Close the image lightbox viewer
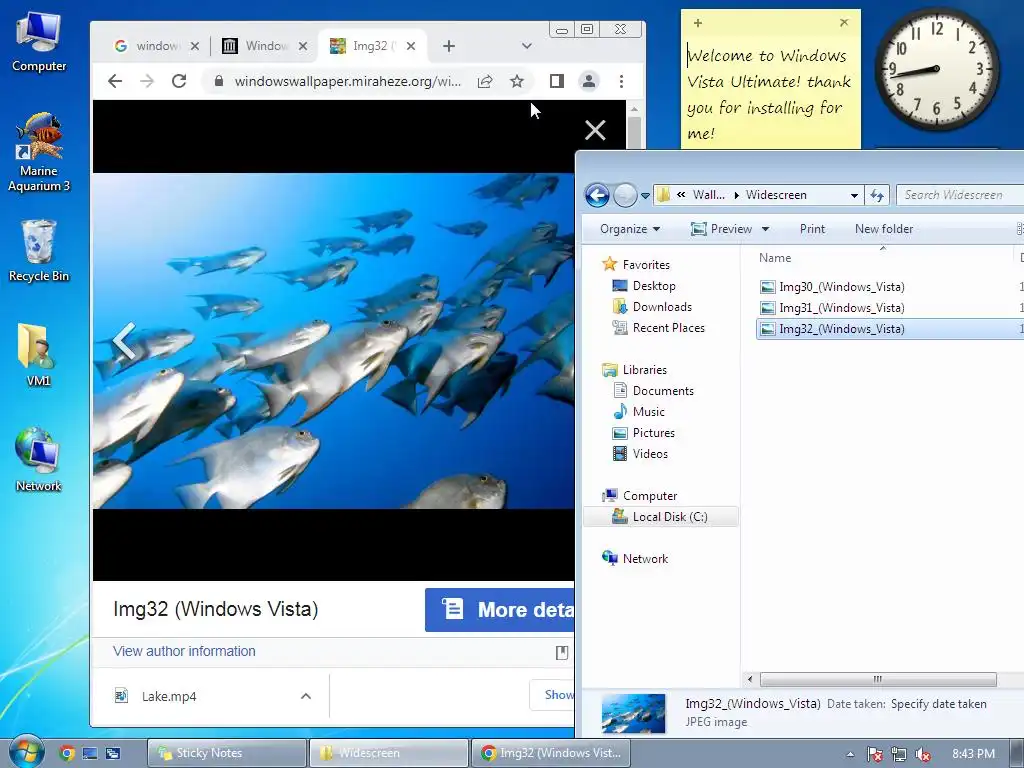The height and width of the screenshot is (768, 1024). point(595,130)
